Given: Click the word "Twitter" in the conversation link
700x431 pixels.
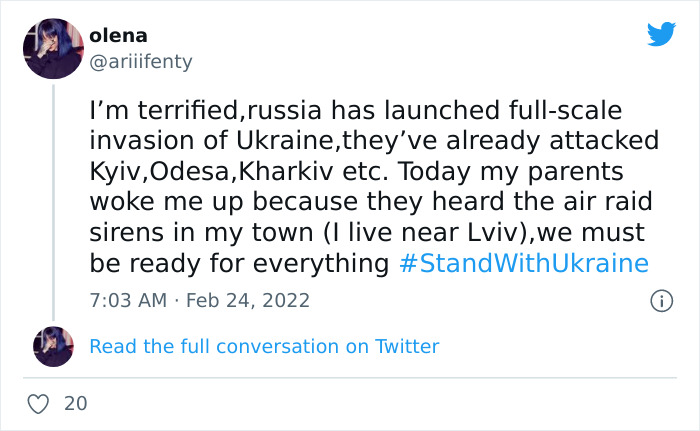Looking at the screenshot, I should 407,346.
